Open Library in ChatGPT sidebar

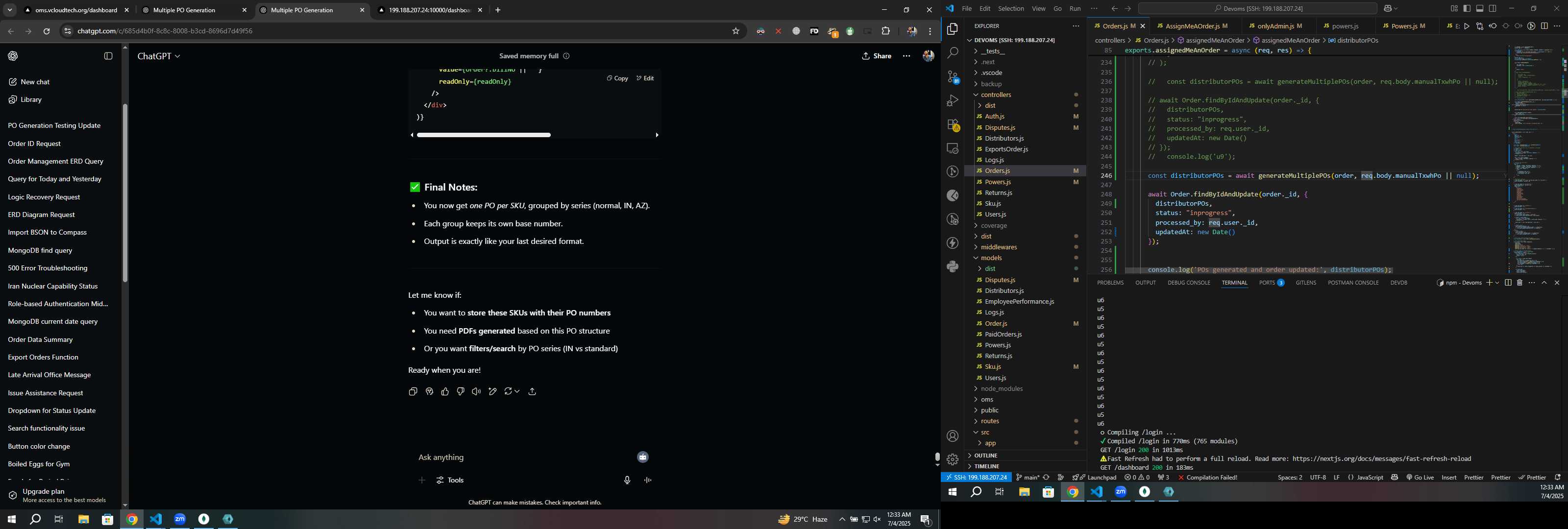coord(31,99)
